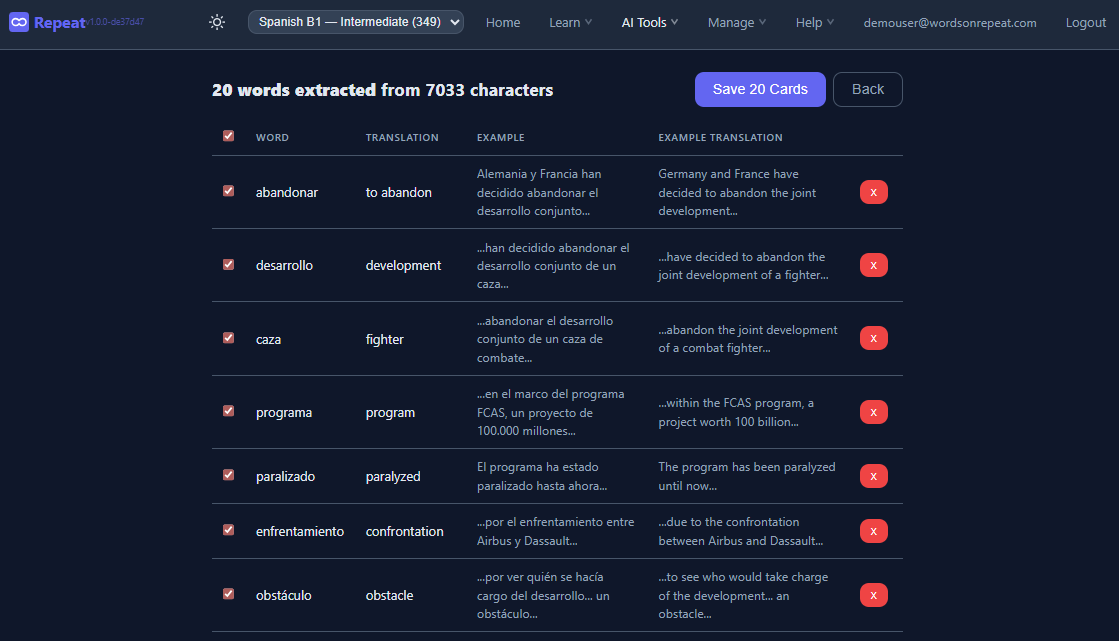This screenshot has height=641, width=1119.
Task: Expand the Help menu
Action: [x=814, y=23]
